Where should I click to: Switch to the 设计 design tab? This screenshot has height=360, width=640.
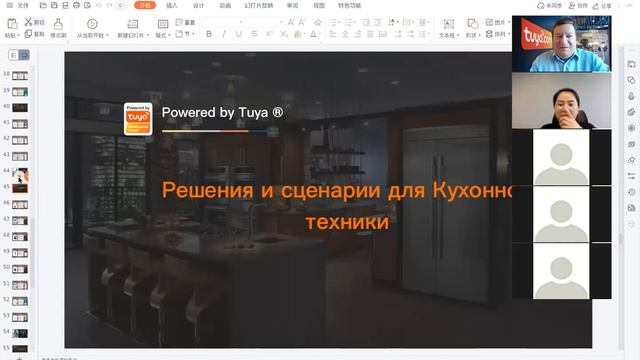[x=198, y=5]
